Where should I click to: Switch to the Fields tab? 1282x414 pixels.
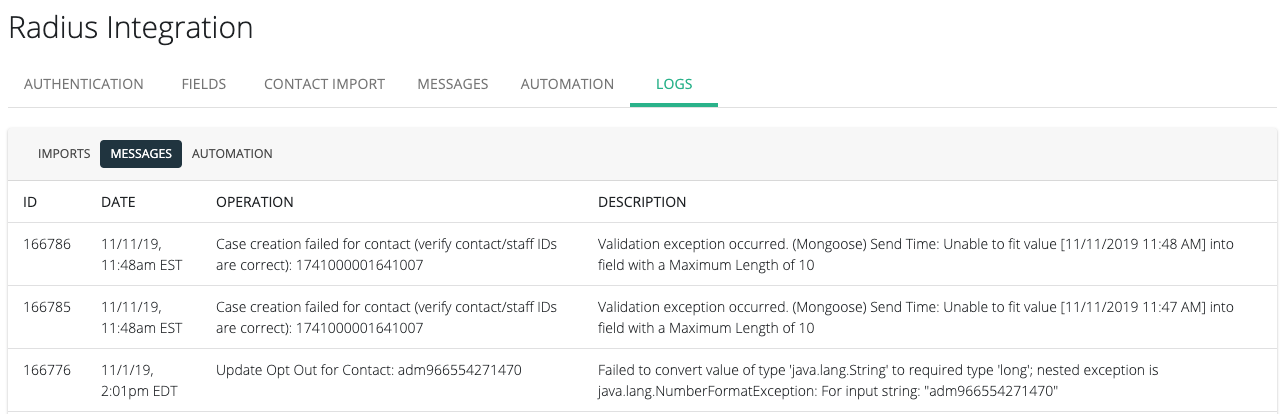coord(204,84)
